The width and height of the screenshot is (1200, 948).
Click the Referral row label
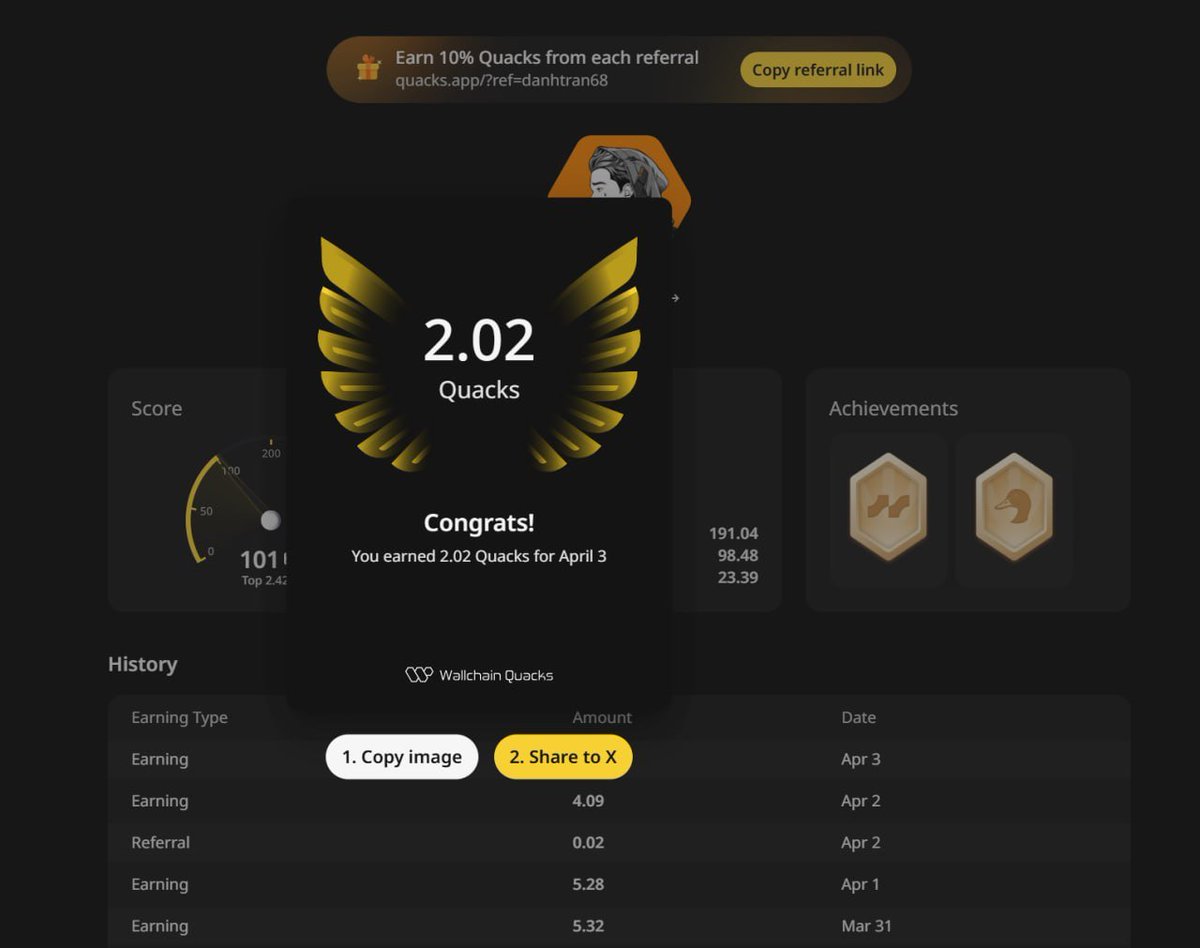click(160, 842)
